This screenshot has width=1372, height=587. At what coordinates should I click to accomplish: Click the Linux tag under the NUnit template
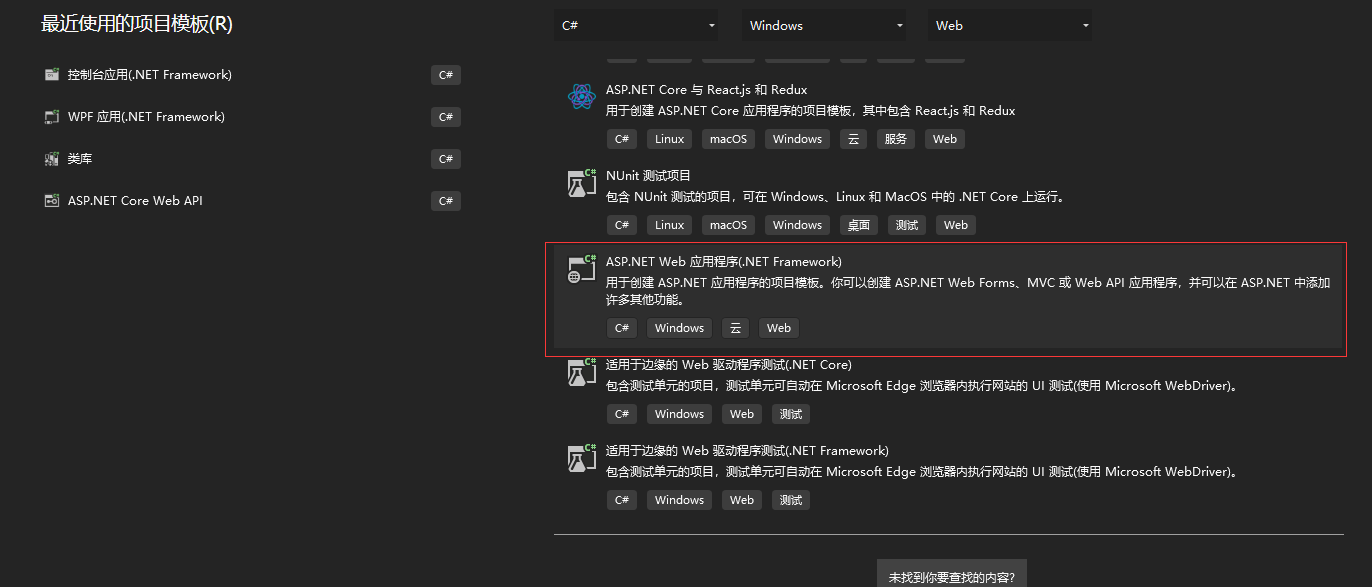(x=670, y=225)
